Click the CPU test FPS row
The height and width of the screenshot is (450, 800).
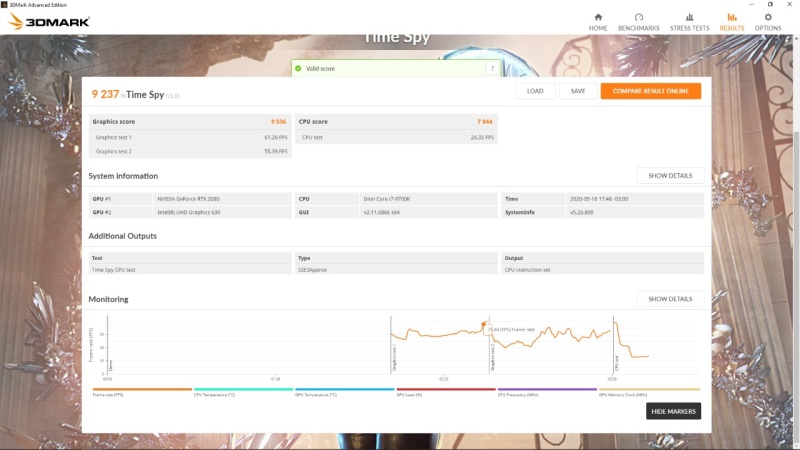point(396,137)
